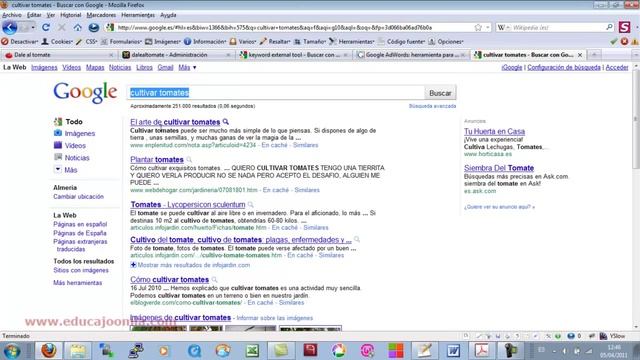Open the Configuración de búsqueda link
This screenshot has height=360, width=640.
pos(564,67)
